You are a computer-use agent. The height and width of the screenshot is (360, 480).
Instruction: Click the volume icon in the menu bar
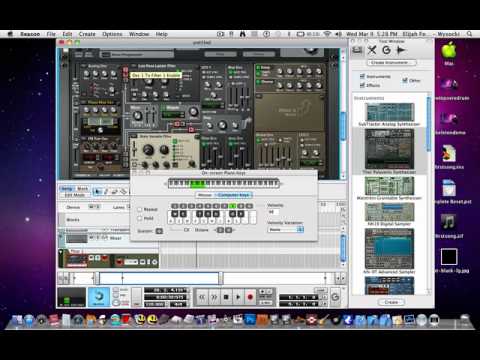(x=338, y=34)
